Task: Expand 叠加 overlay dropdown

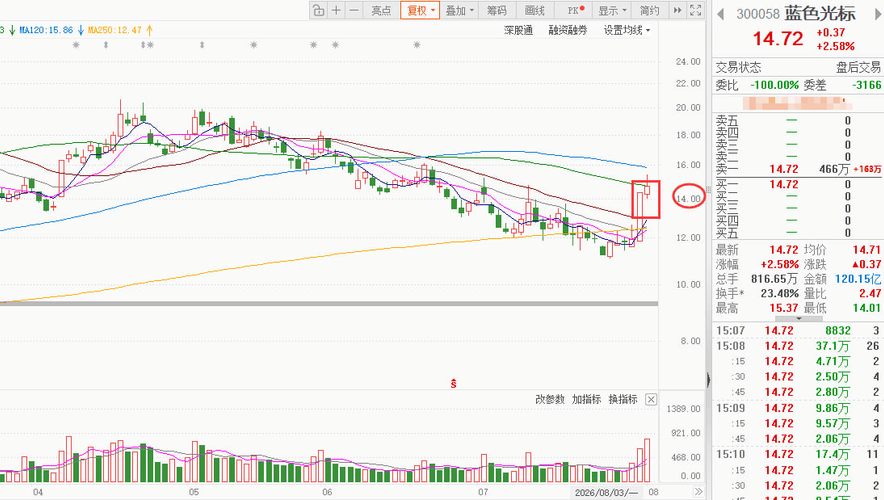Action: coord(459,10)
